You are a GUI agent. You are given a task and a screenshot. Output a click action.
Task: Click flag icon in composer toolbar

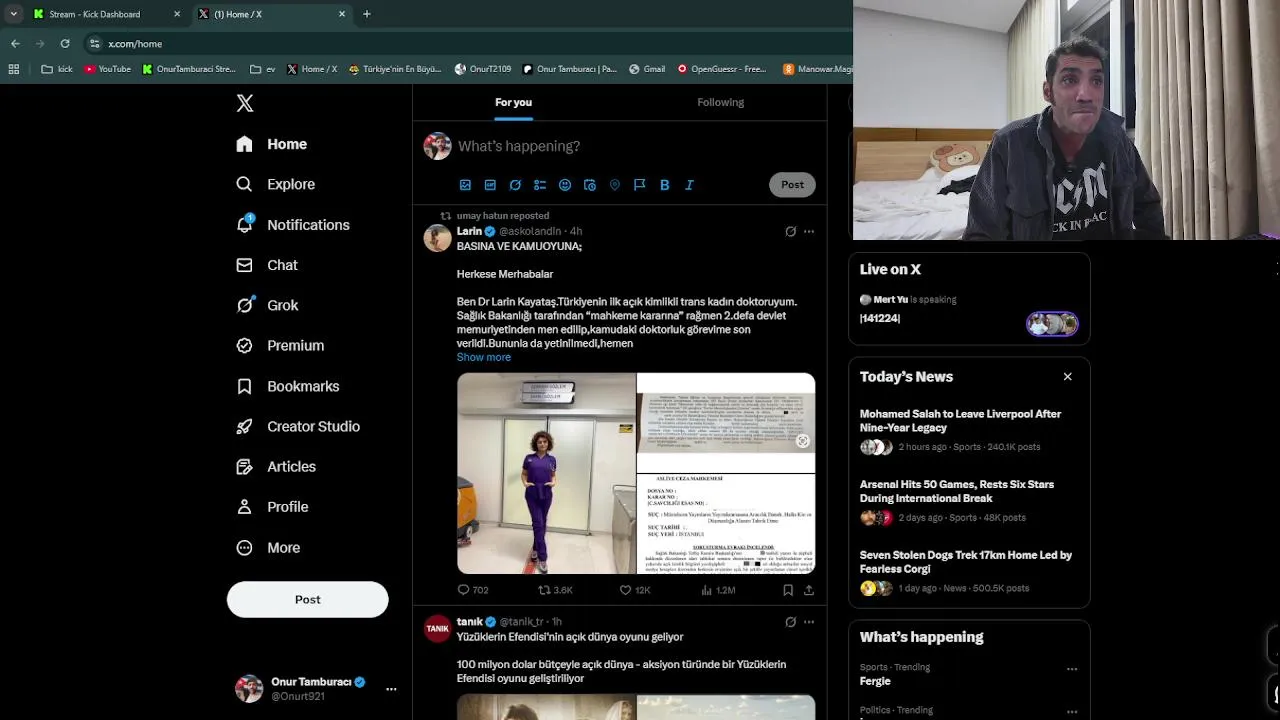click(640, 185)
